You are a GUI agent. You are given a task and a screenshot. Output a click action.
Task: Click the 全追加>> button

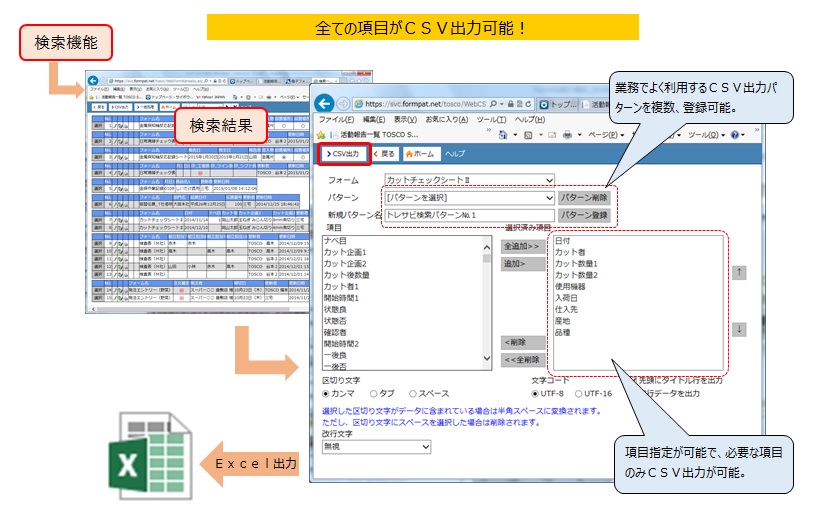pos(522,246)
